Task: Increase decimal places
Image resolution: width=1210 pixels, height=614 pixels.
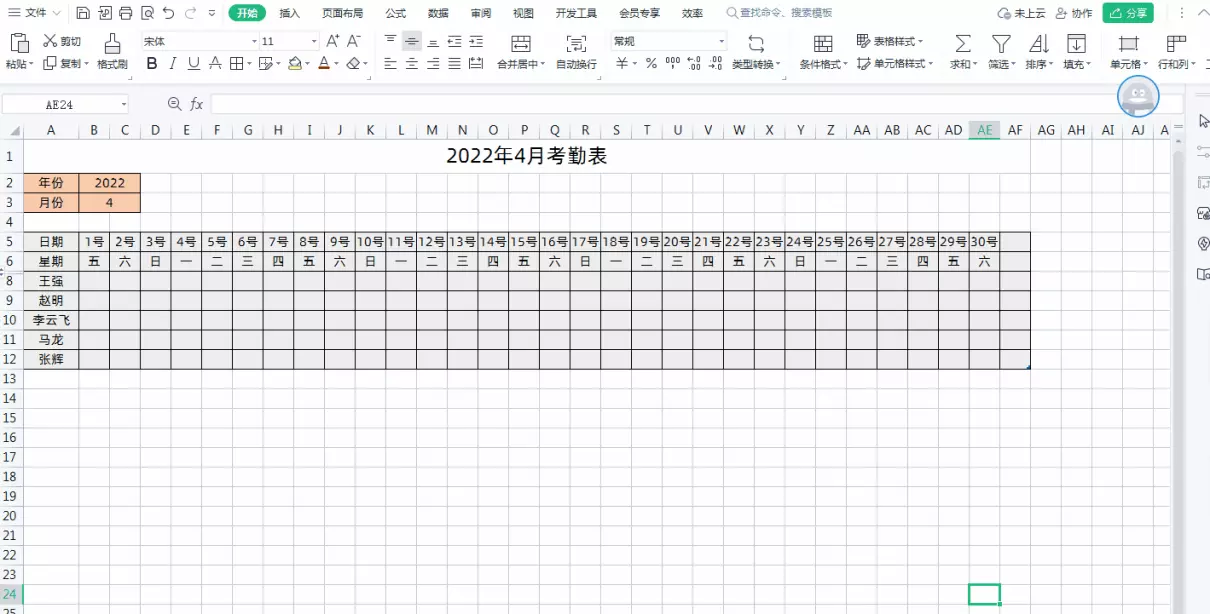Action: tap(694, 63)
